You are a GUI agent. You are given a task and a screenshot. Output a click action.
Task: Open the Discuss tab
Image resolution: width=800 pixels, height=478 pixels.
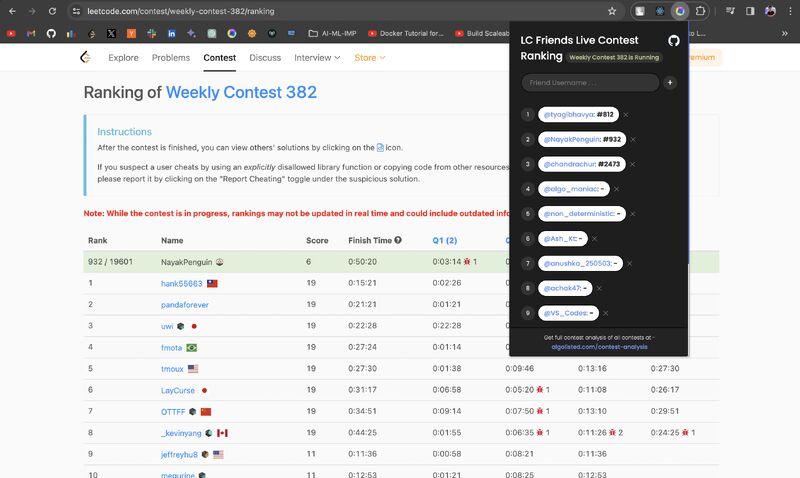[265, 58]
